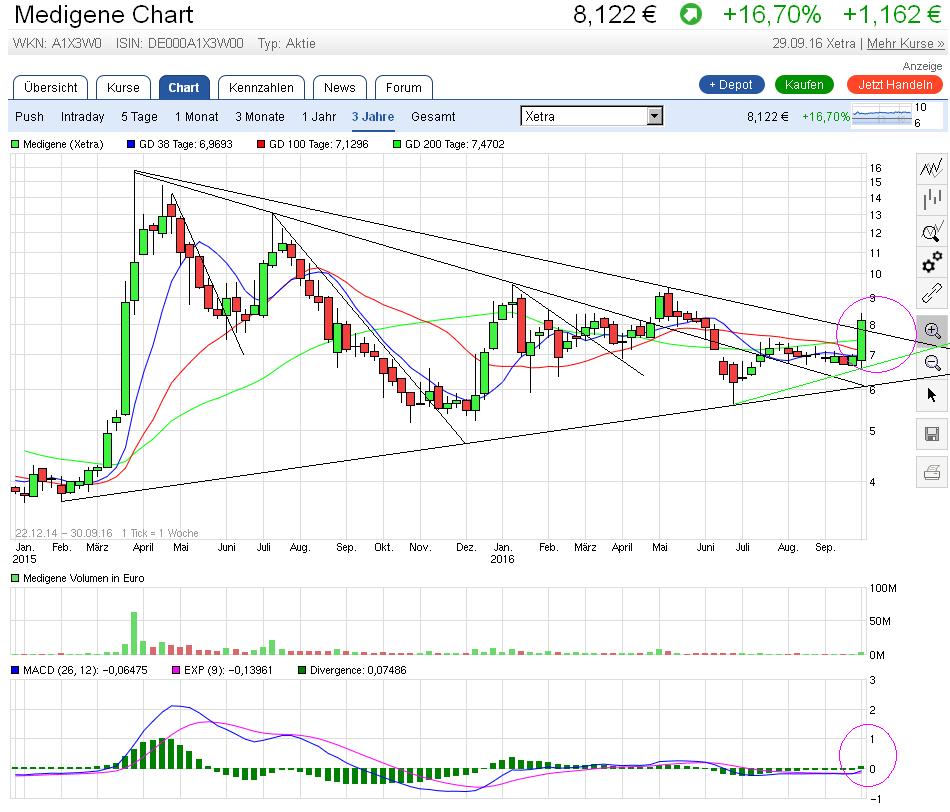Select the line chart type icon

coord(932,167)
